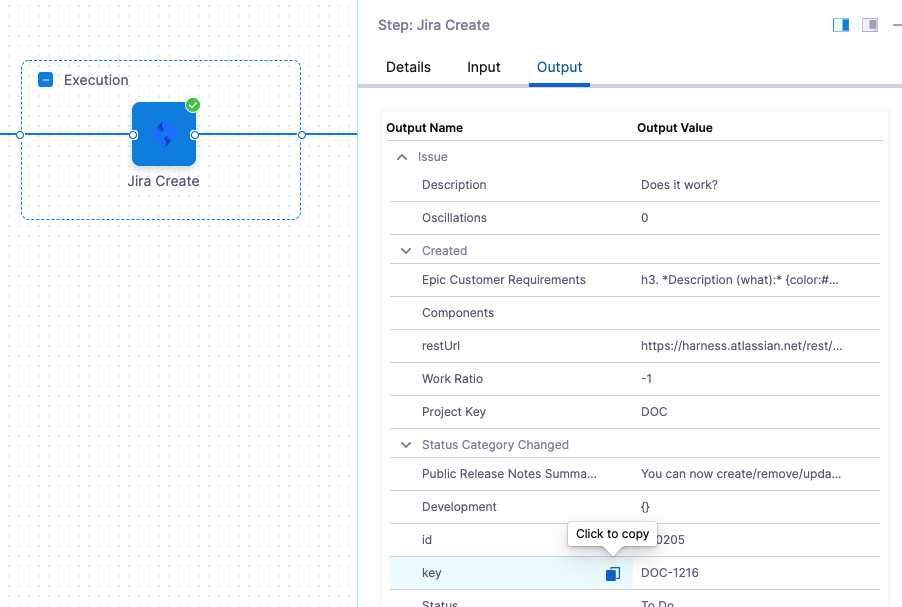Open the Details tab
This screenshot has width=902, height=607.
[x=408, y=67]
